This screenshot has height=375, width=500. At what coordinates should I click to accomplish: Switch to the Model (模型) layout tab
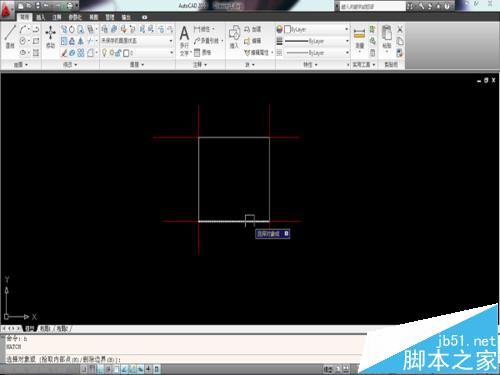30,329
